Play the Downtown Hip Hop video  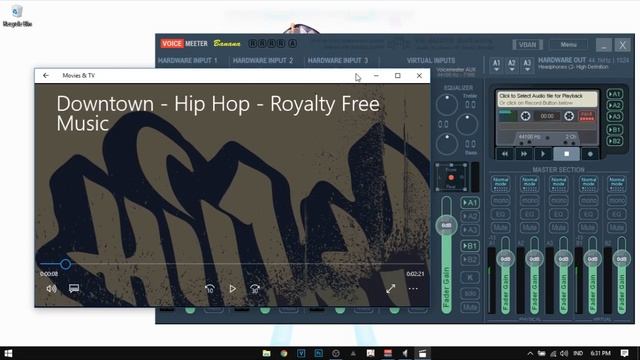232,289
